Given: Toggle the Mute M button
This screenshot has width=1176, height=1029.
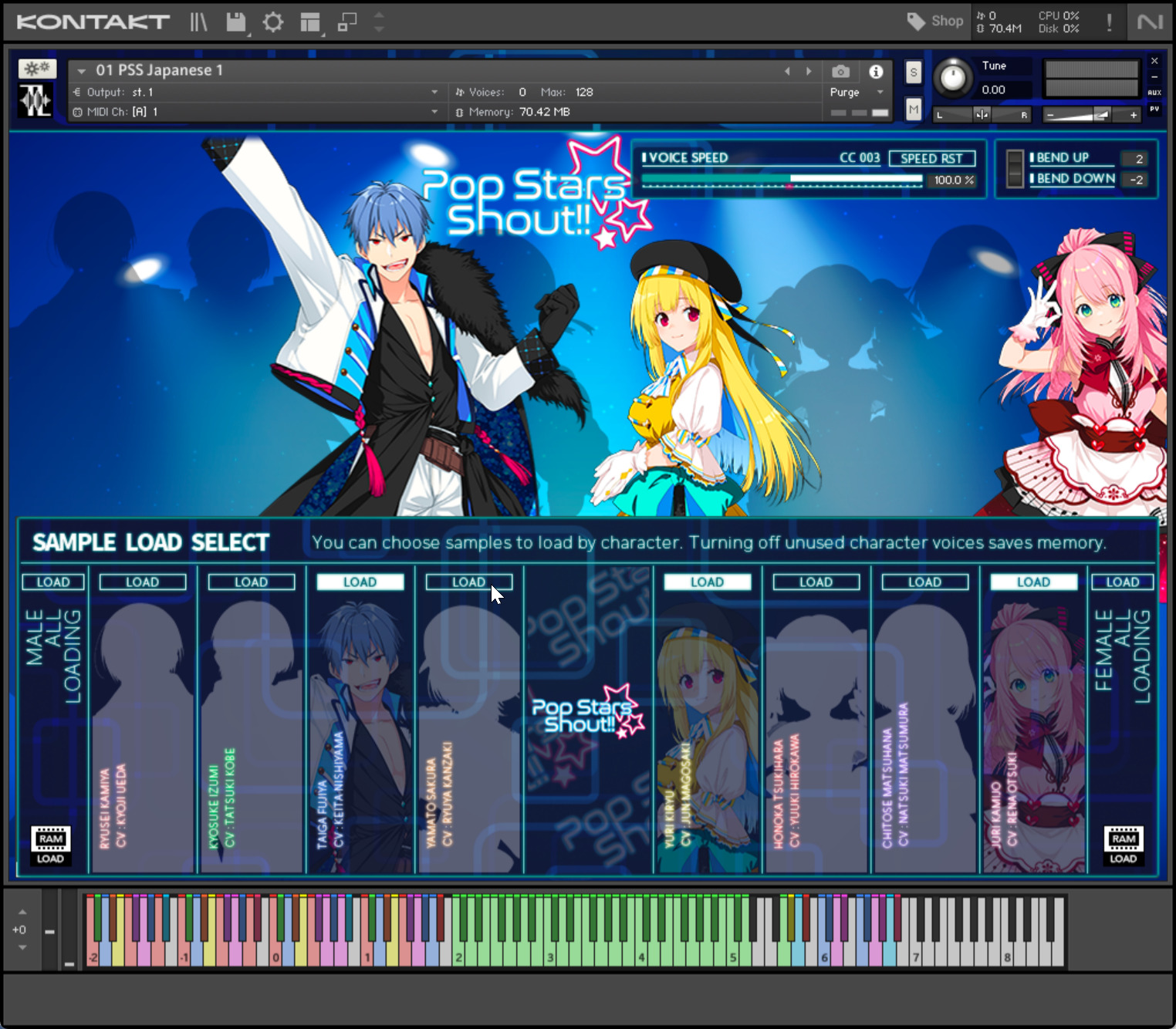Looking at the screenshot, I should (x=914, y=110).
